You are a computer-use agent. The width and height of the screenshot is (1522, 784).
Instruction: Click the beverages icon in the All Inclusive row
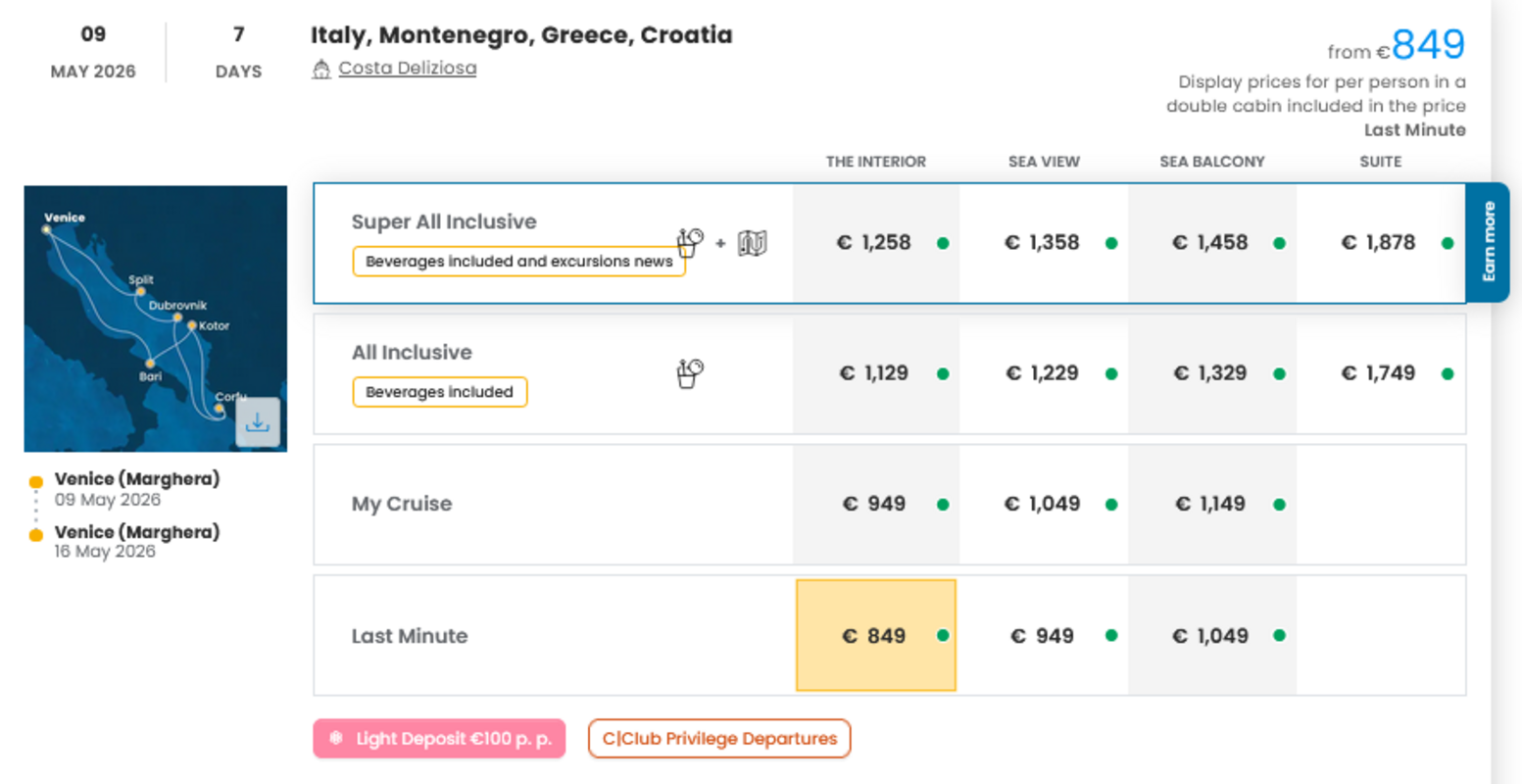(689, 374)
